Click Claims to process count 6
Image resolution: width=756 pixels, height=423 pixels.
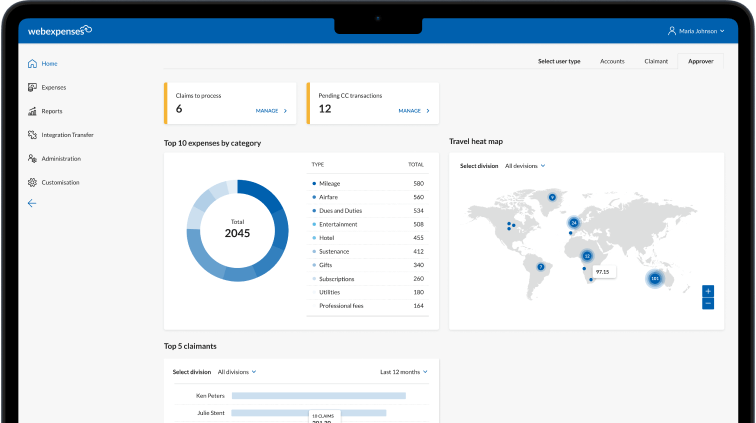point(179,109)
